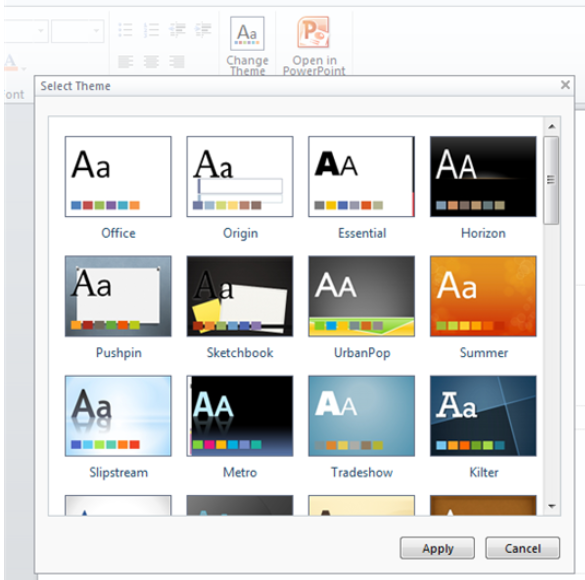Click the Origin theme name label
The width and height of the screenshot is (585, 580).
tap(240, 233)
